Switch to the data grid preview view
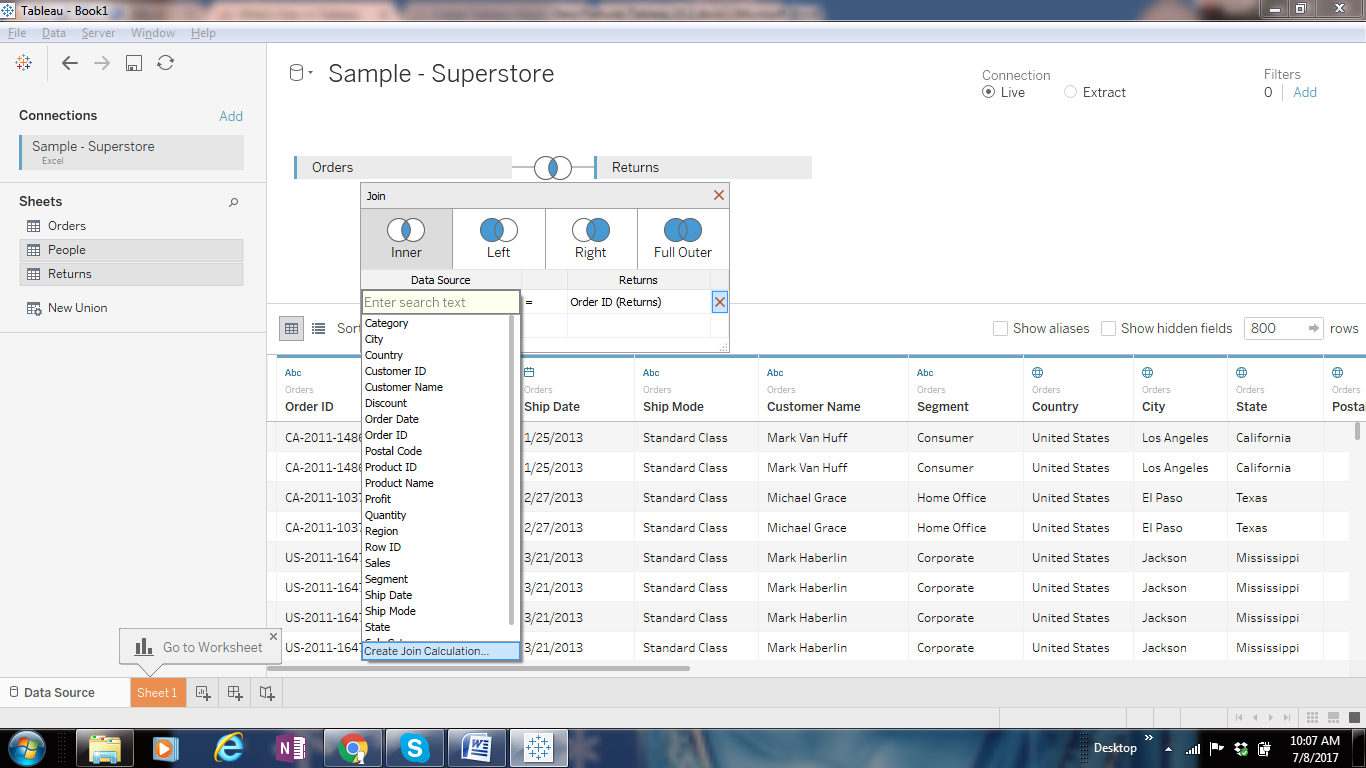 [x=291, y=328]
